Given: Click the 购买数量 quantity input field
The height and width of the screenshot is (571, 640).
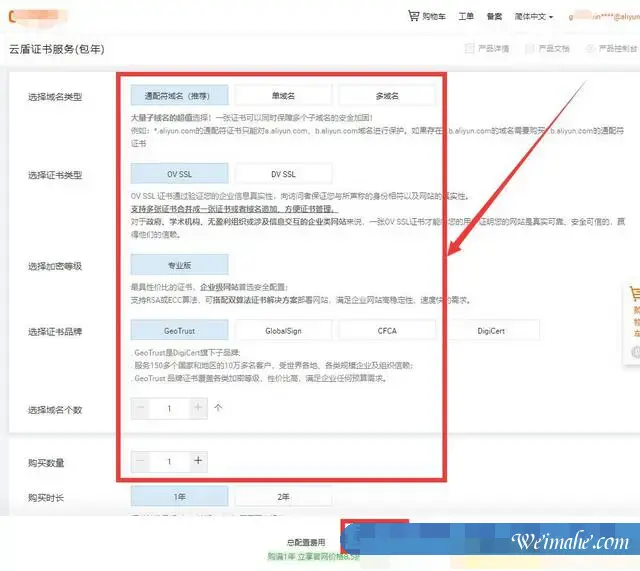Looking at the screenshot, I should [169, 461].
